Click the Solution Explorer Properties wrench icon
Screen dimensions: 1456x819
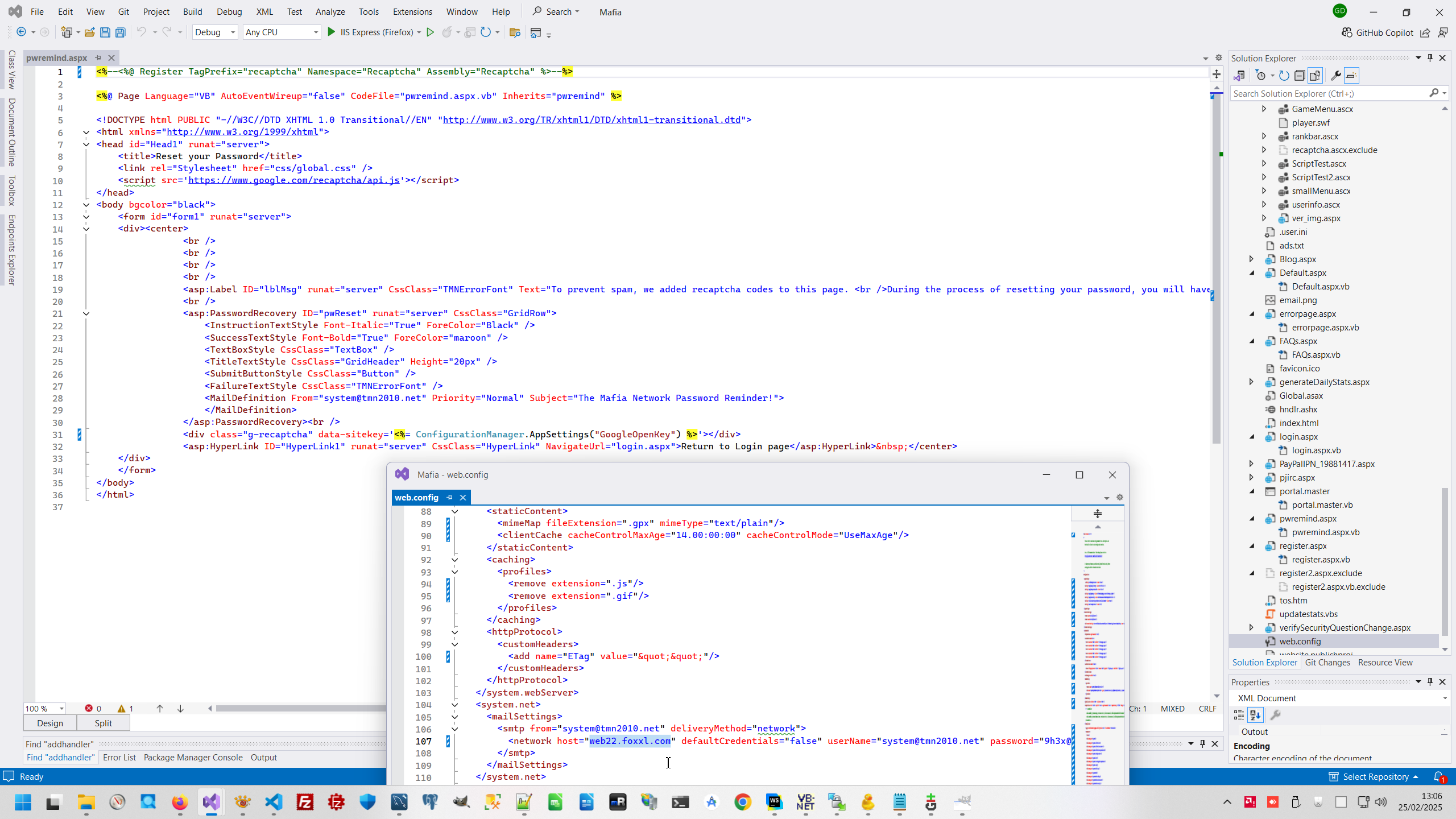[x=1335, y=76]
